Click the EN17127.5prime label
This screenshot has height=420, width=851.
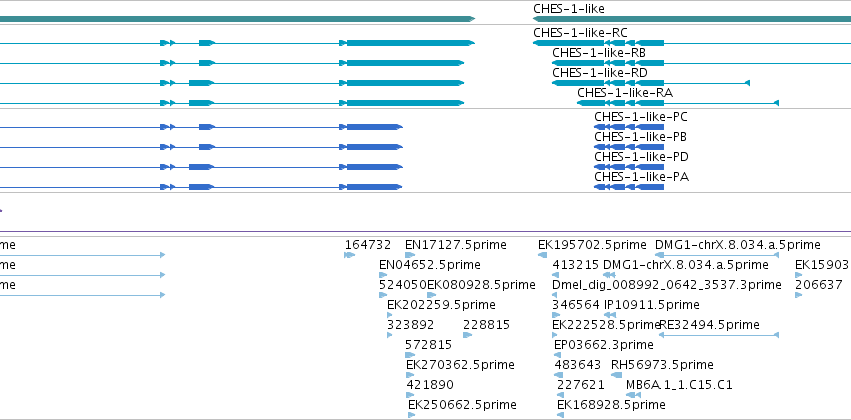click(x=456, y=245)
